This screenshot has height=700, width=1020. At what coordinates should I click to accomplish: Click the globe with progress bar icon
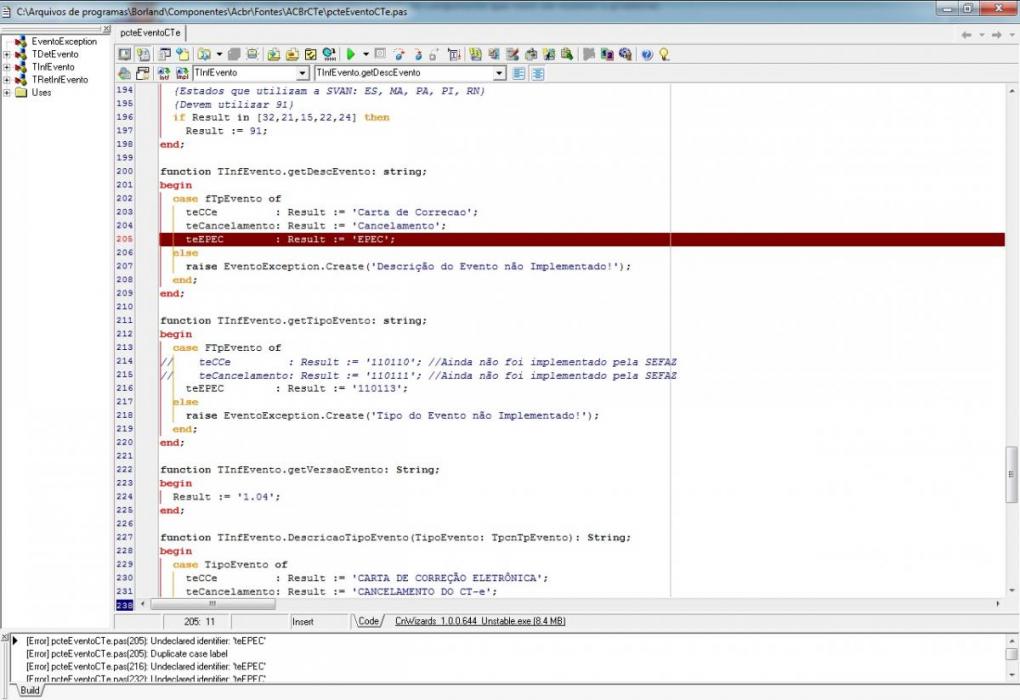[329, 55]
